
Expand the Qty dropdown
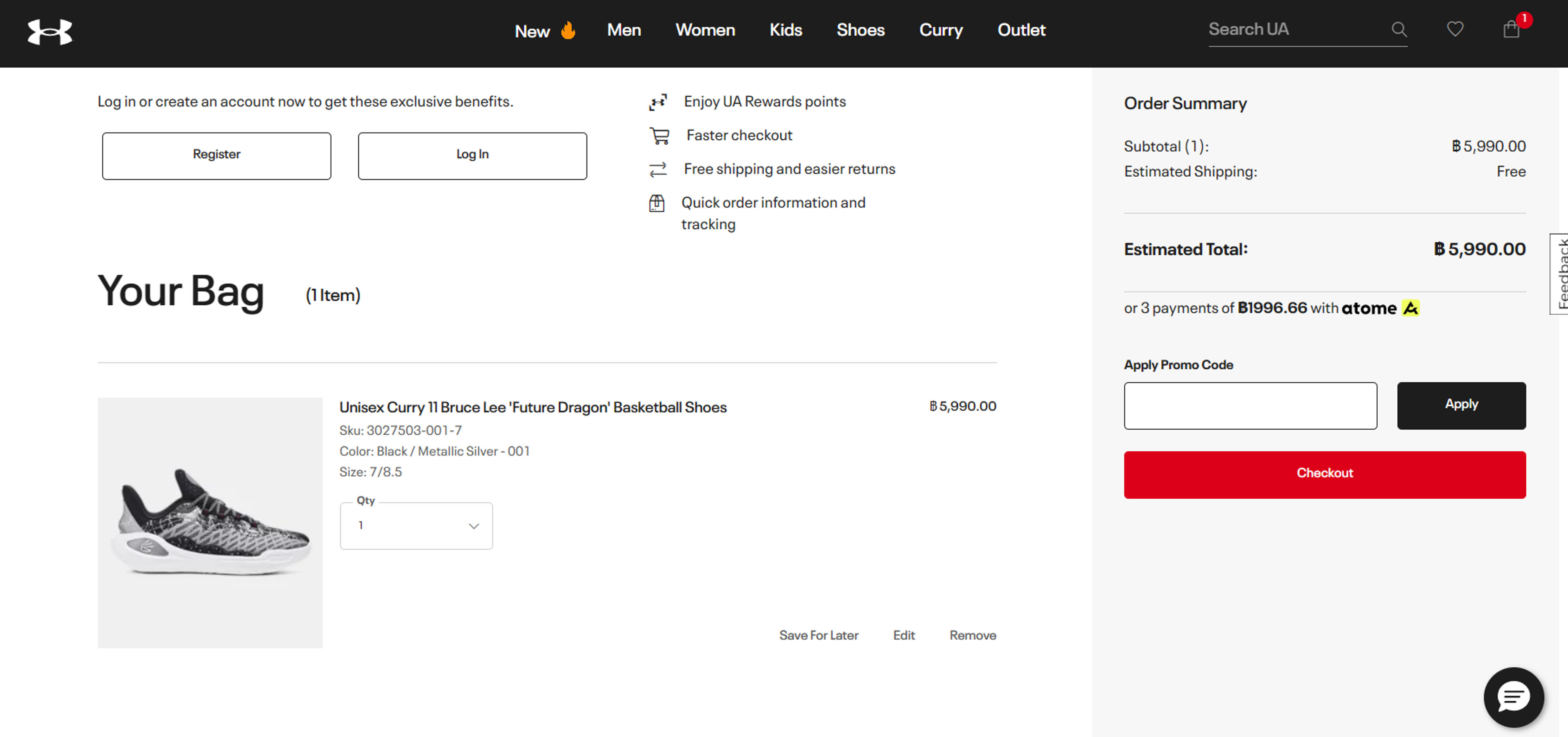(416, 525)
